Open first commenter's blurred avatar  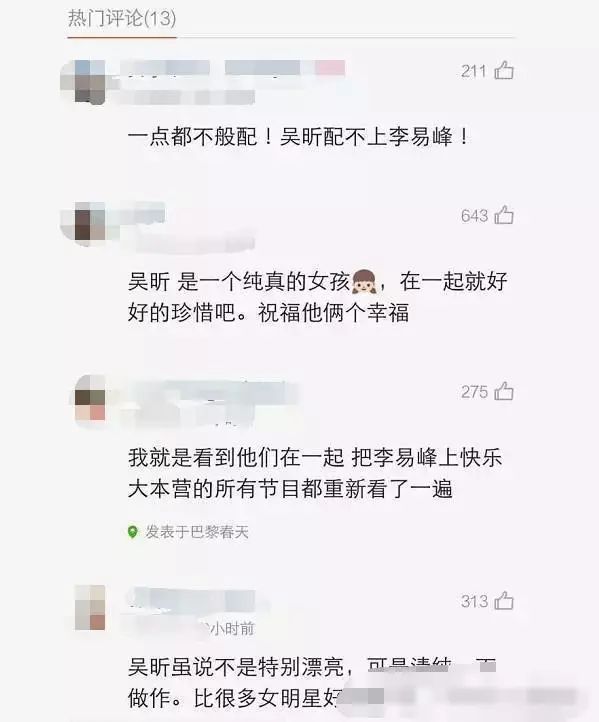83,82
